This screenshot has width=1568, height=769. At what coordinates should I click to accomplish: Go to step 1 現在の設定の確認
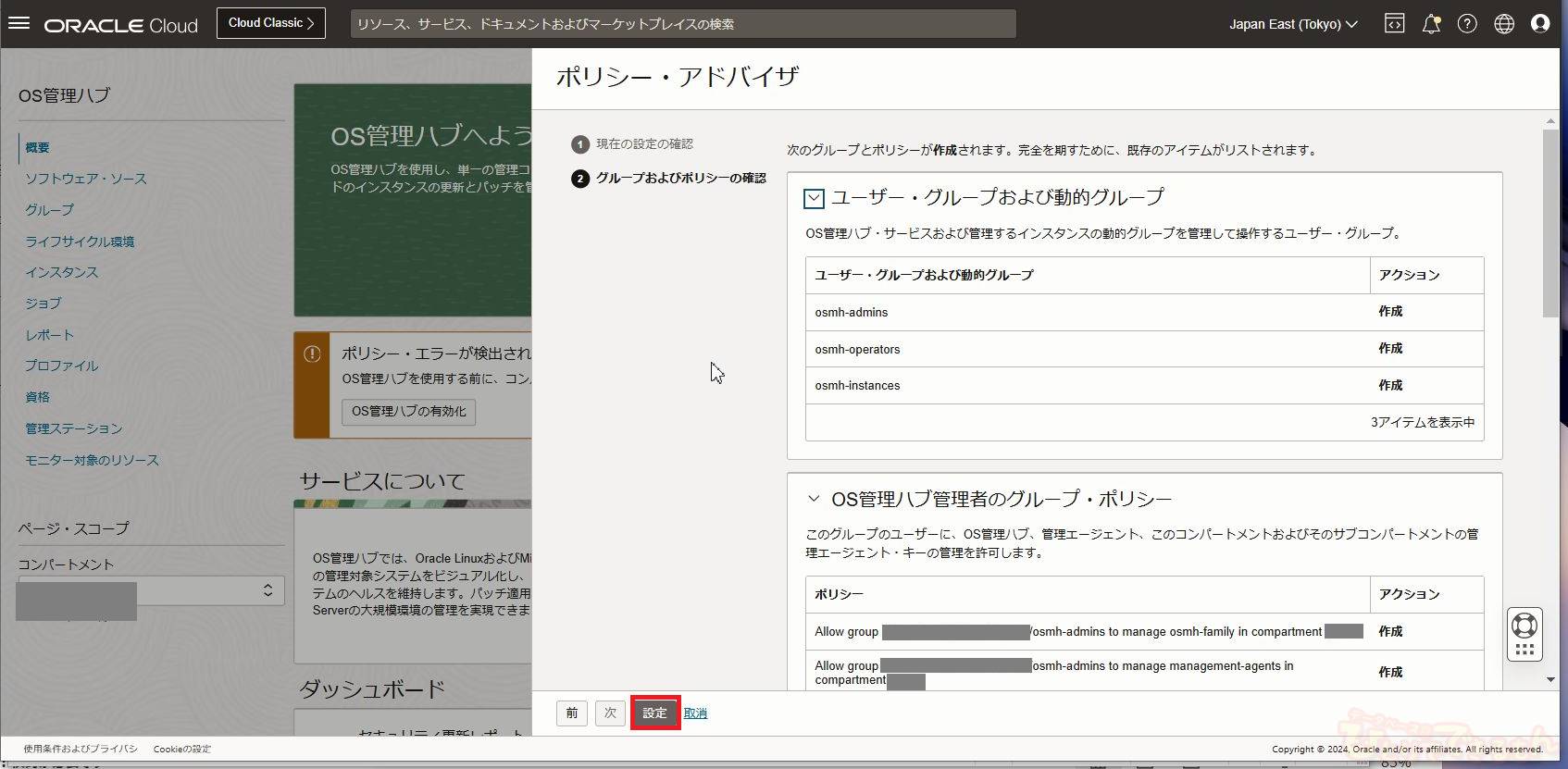point(643,144)
